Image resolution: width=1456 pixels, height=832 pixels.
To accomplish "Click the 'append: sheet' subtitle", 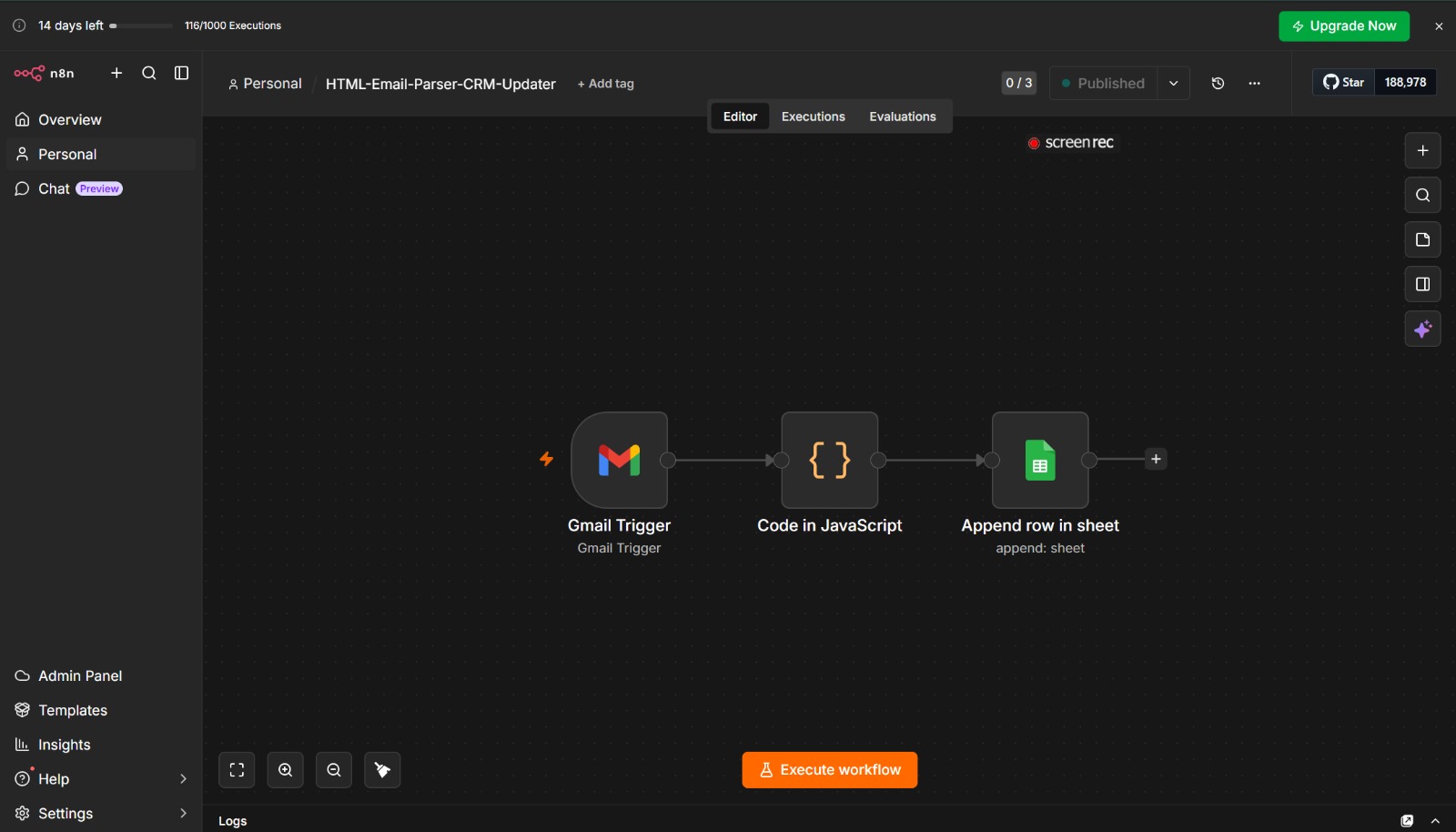I will (1040, 548).
